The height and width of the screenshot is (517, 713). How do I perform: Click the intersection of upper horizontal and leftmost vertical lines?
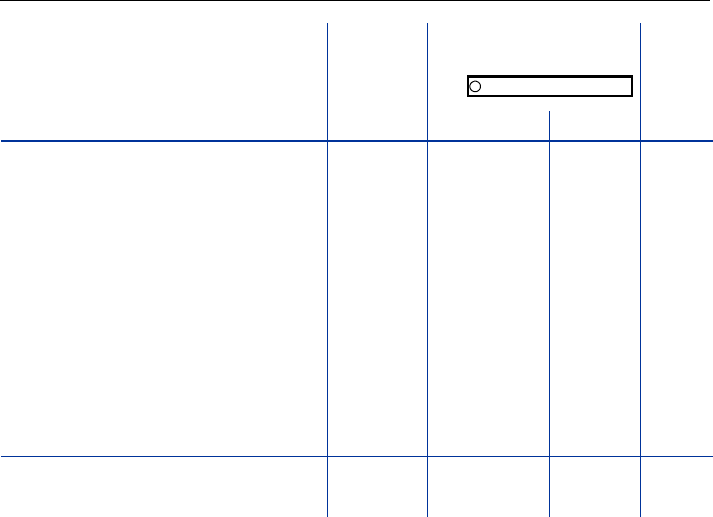[327, 141]
